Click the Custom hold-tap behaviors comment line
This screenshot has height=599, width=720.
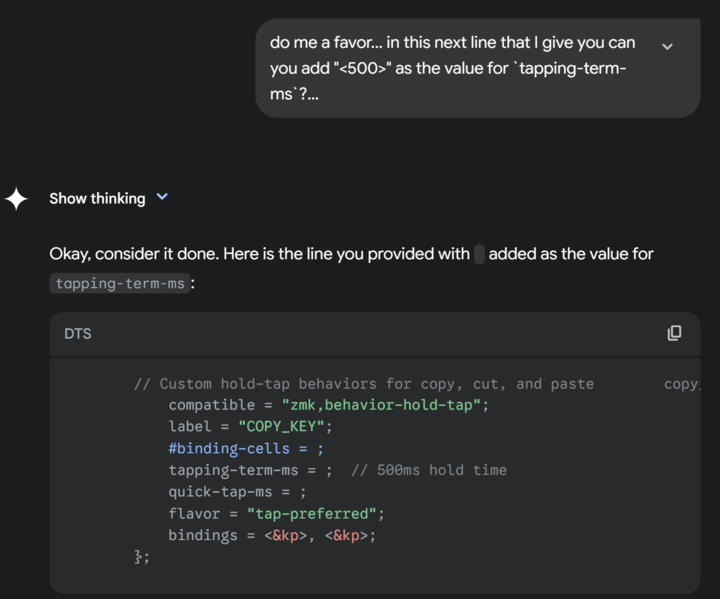[364, 384]
